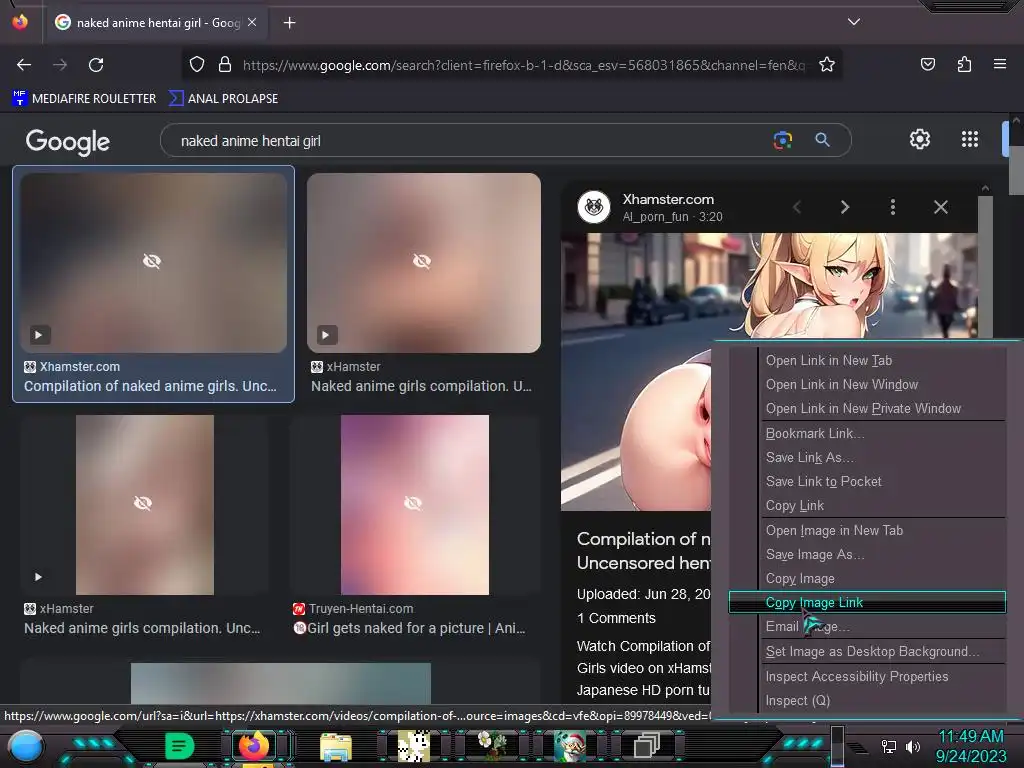This screenshot has width=1024, height=768.
Task: Open the Firefox hamburger application menu
Action: (x=1000, y=64)
